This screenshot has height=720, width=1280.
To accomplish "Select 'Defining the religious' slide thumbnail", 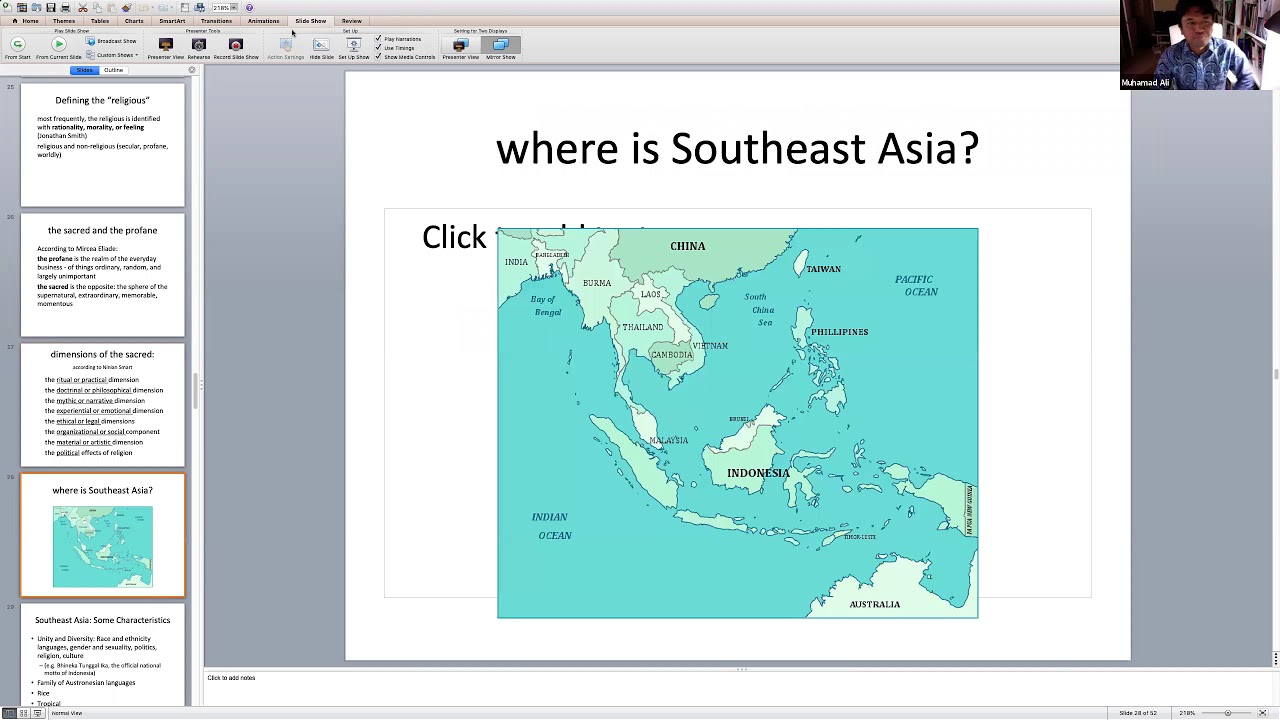I will (103, 146).
